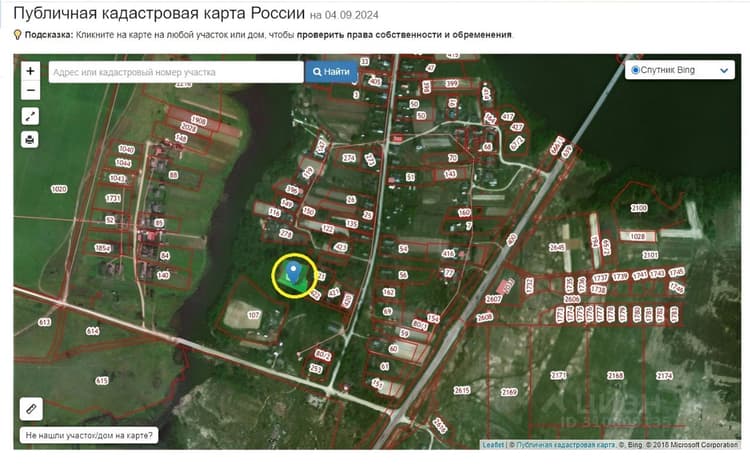Select parcel 1020 on the map
The image size is (750, 472).
[x=59, y=189]
